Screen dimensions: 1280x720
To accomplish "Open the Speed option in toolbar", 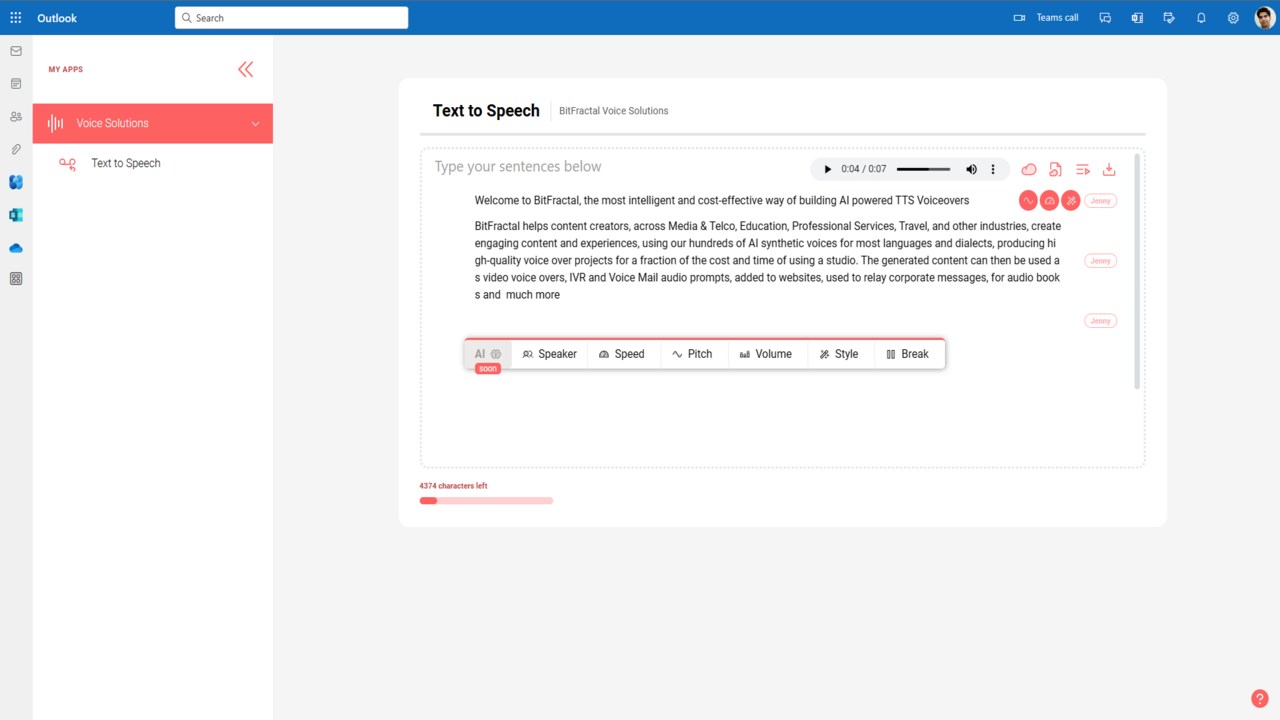I will pos(624,354).
